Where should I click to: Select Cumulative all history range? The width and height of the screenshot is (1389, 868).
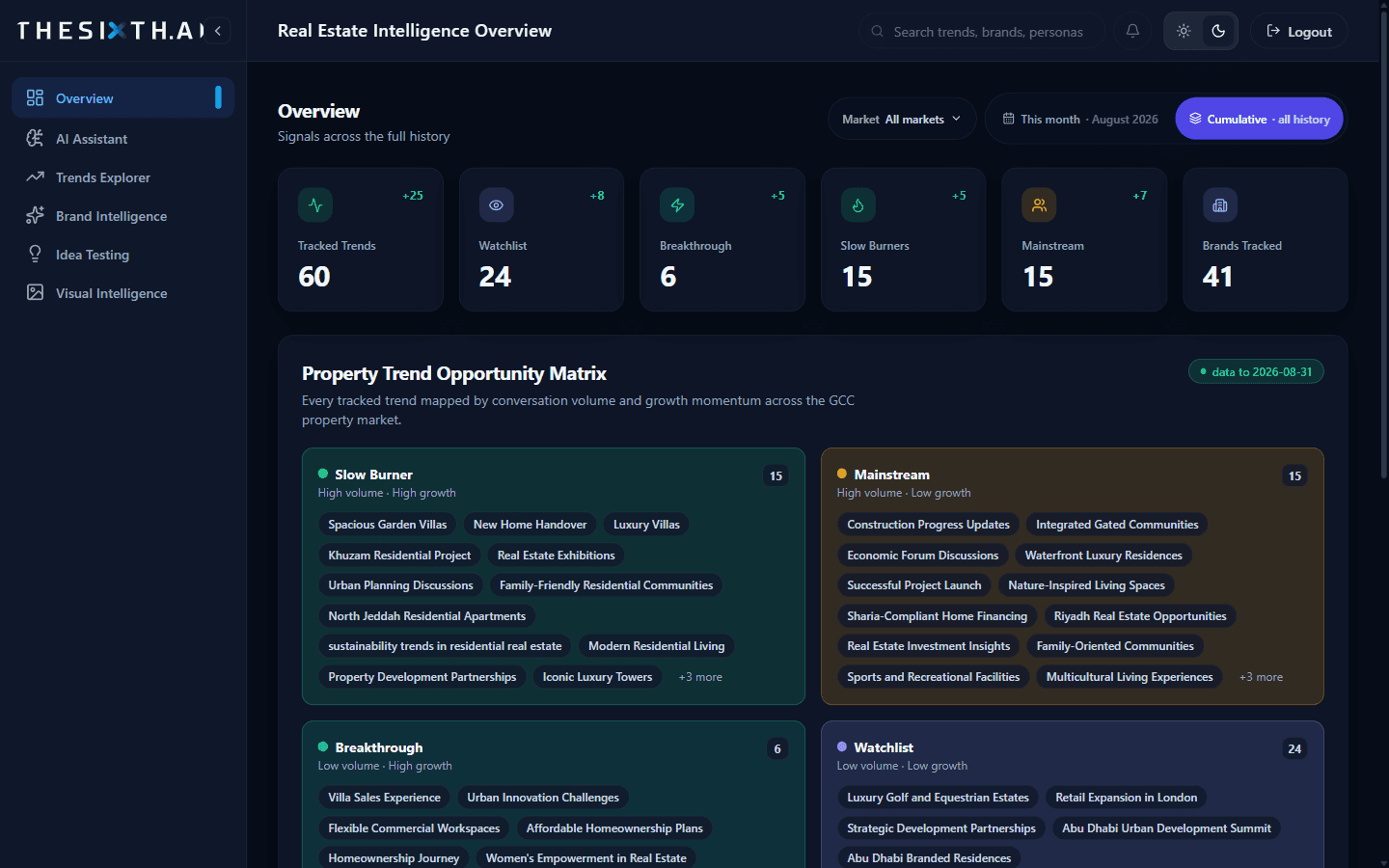(x=1259, y=119)
